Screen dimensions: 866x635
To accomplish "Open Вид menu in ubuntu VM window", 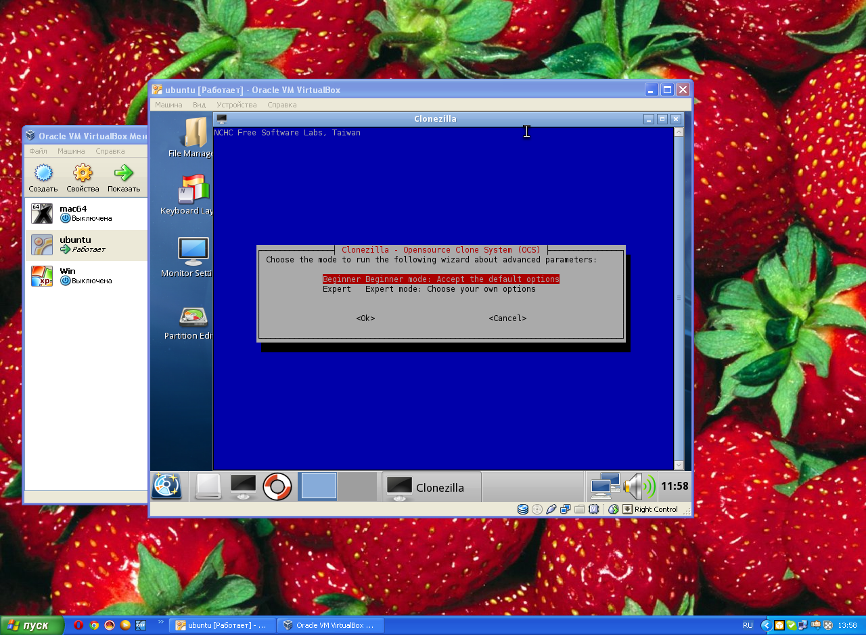I will pyautogui.click(x=199, y=104).
